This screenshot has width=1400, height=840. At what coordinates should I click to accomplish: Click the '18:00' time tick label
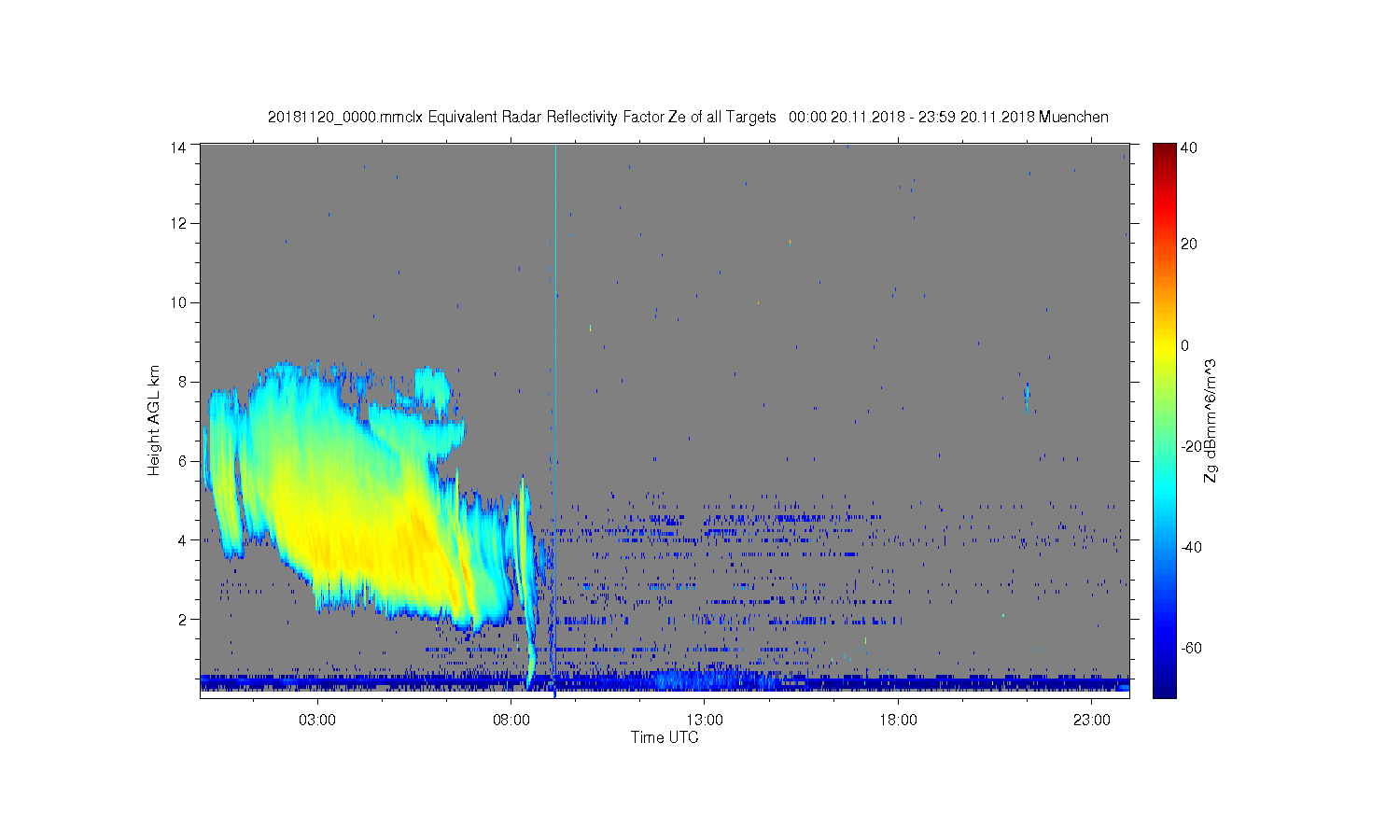899,720
